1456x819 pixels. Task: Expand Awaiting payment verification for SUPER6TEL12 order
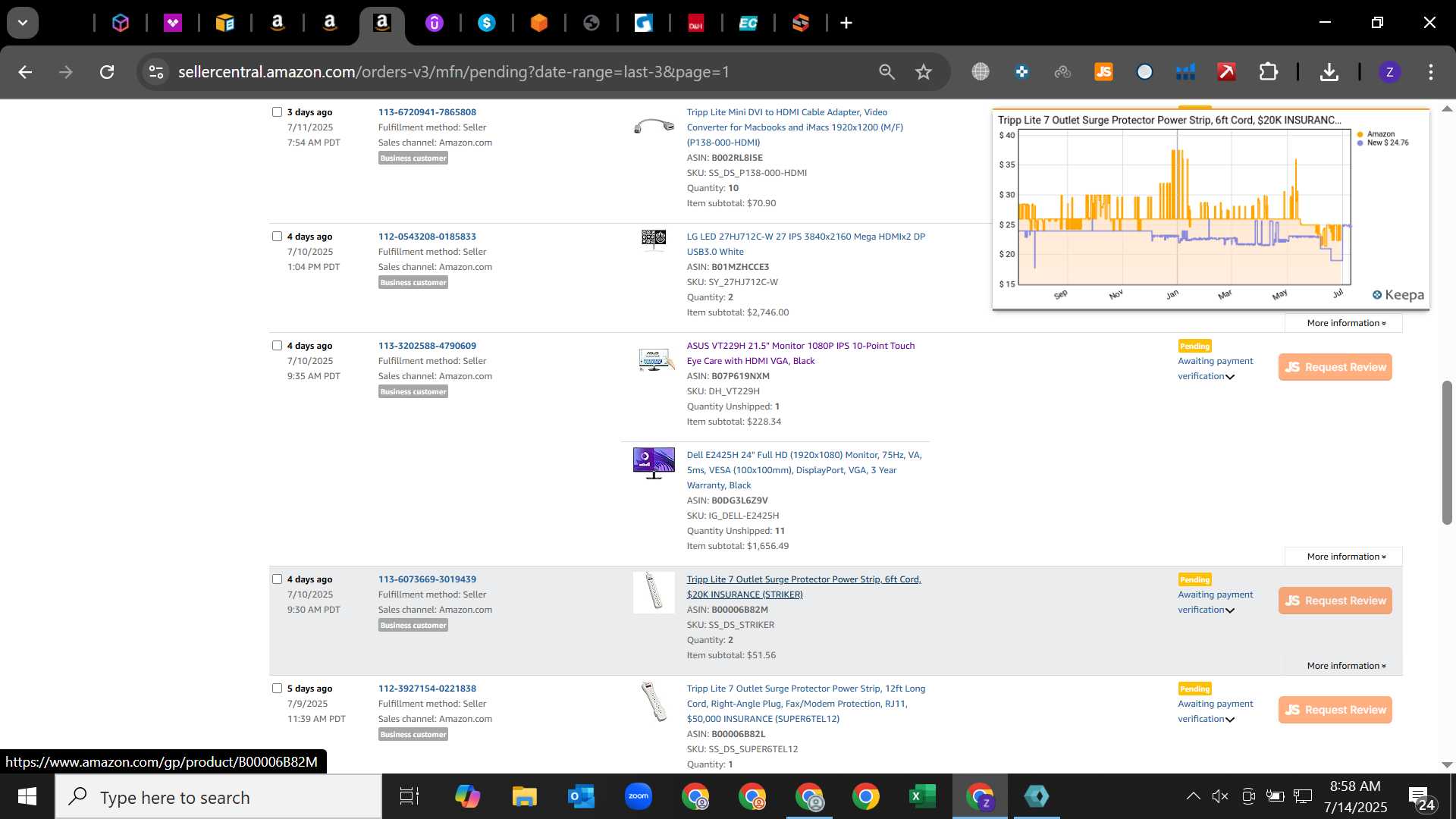[1216, 711]
